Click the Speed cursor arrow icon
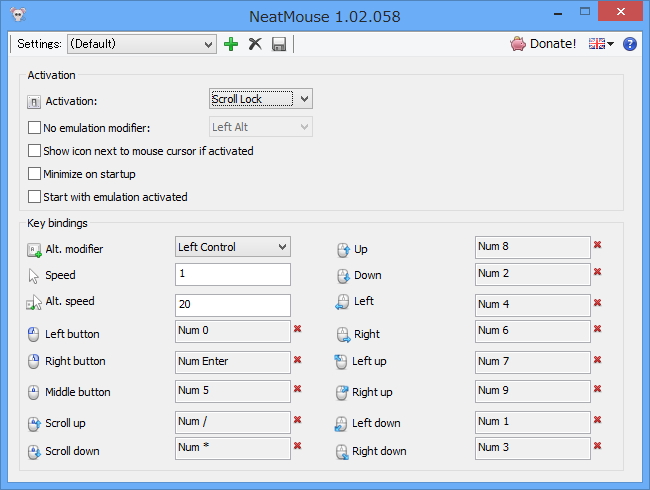This screenshot has height=490, width=650. pos(33,276)
